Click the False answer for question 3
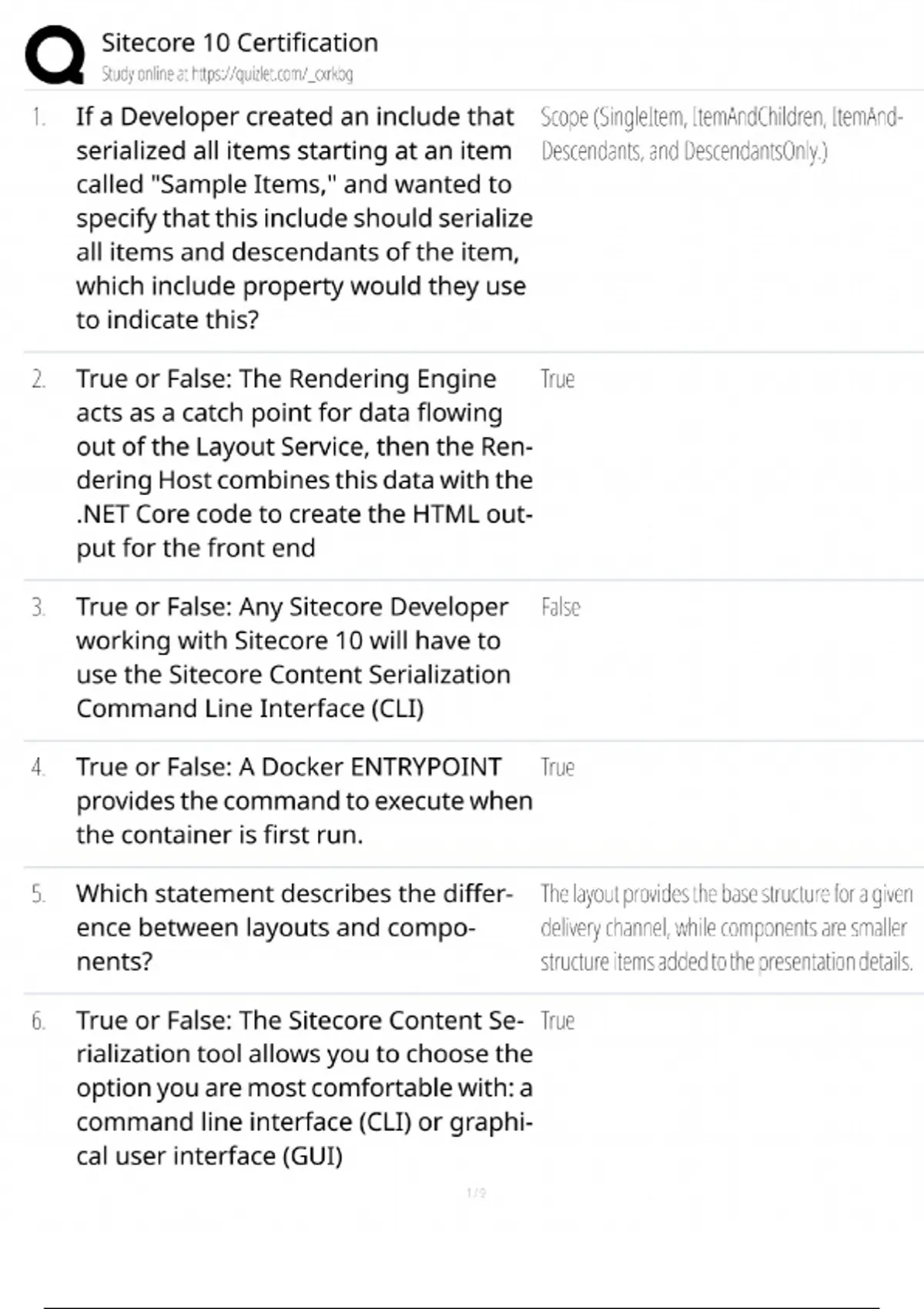The width and height of the screenshot is (924, 1309). (x=561, y=607)
